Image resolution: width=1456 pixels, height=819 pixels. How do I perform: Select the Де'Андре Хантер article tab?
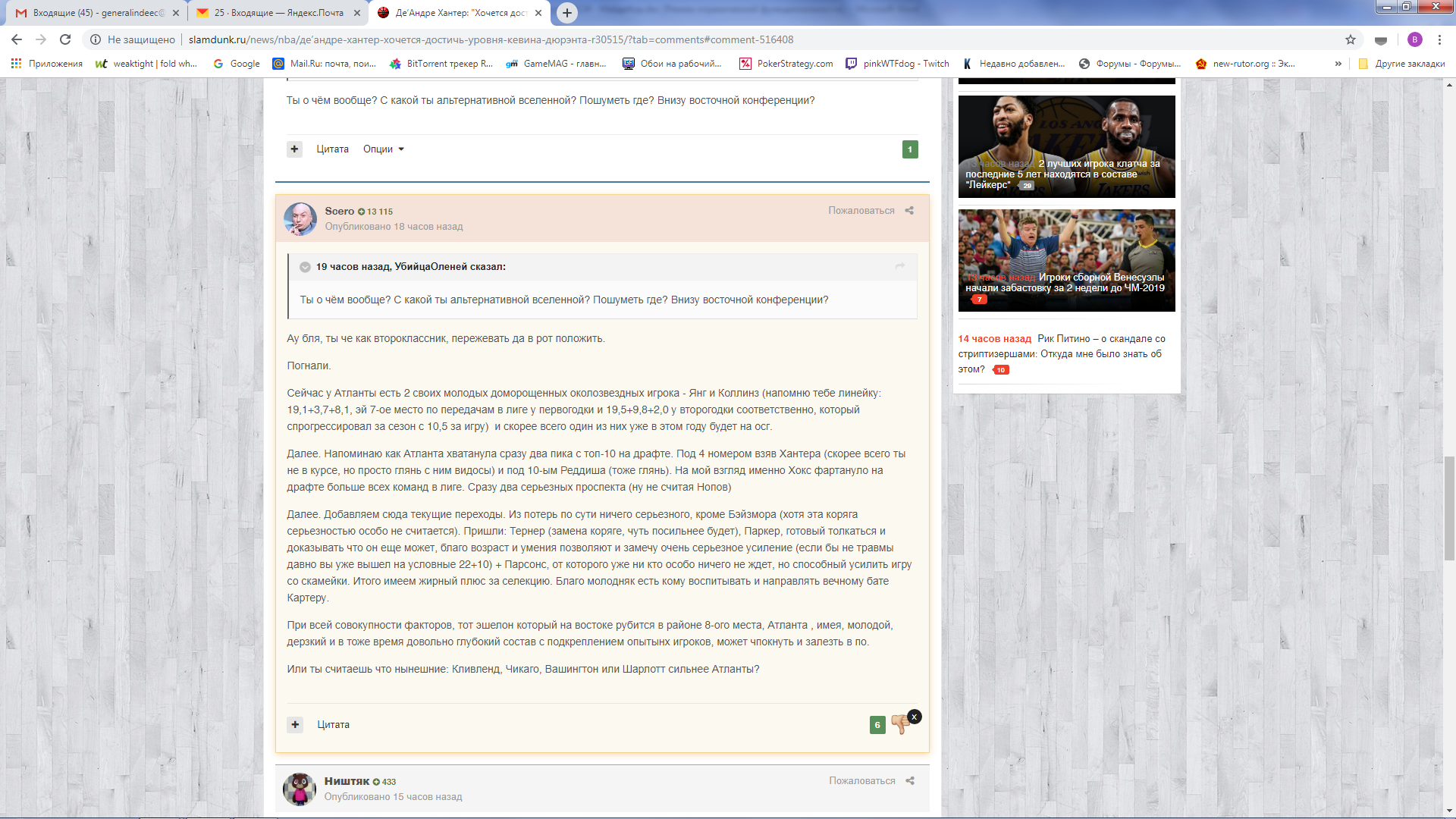point(459,13)
